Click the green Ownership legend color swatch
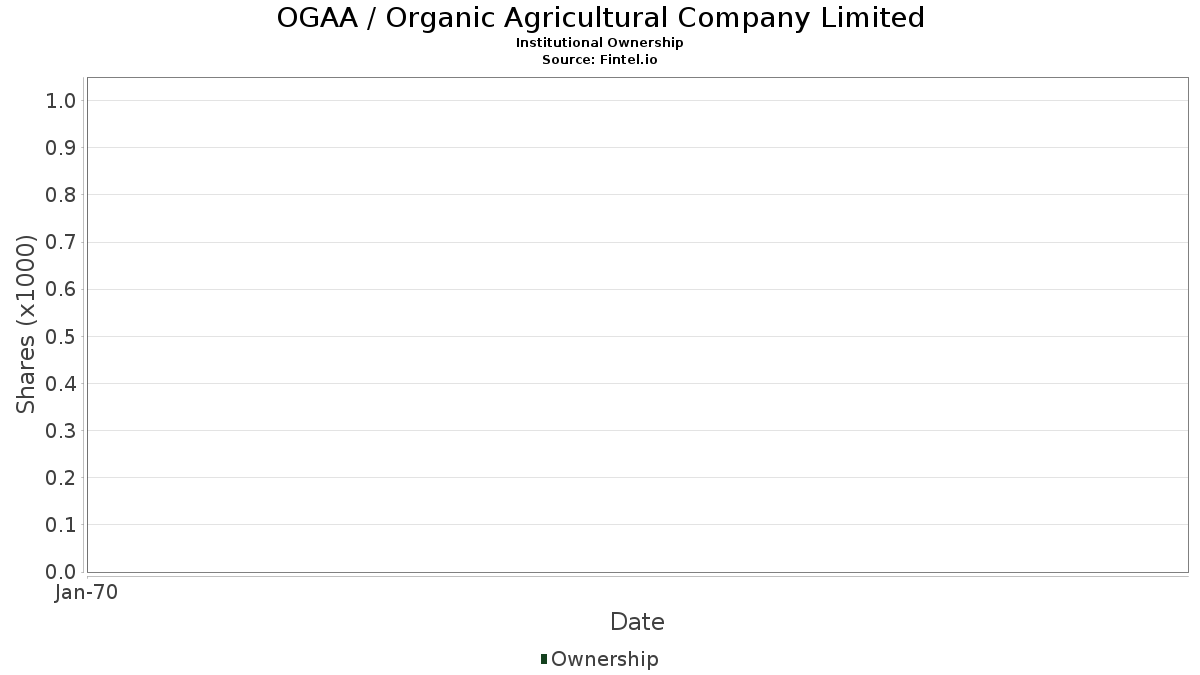 point(544,659)
